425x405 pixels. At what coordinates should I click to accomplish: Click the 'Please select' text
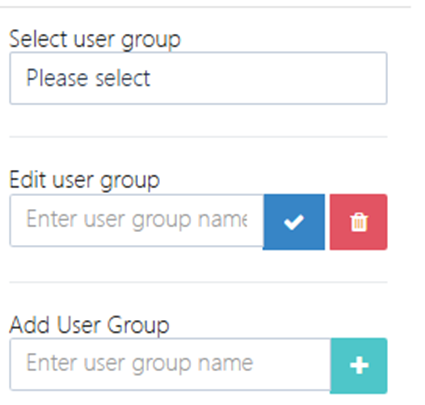coord(88,78)
